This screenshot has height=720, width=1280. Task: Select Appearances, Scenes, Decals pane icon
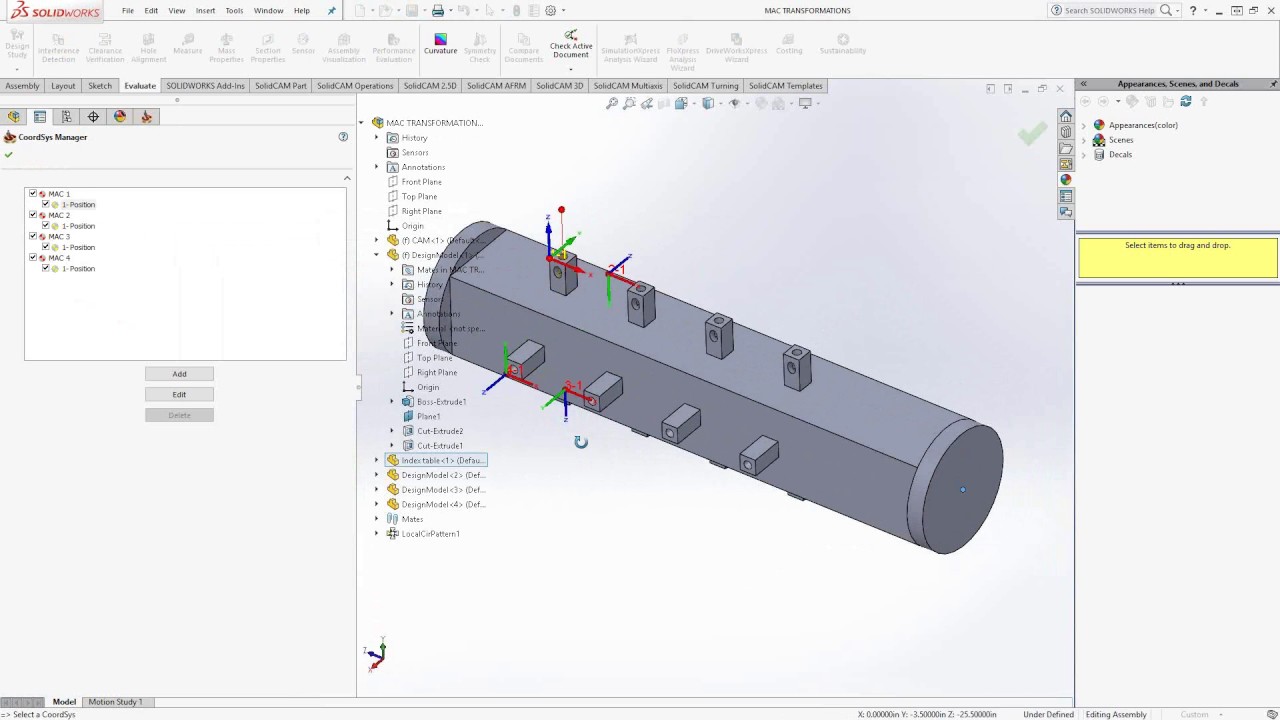(x=1066, y=180)
